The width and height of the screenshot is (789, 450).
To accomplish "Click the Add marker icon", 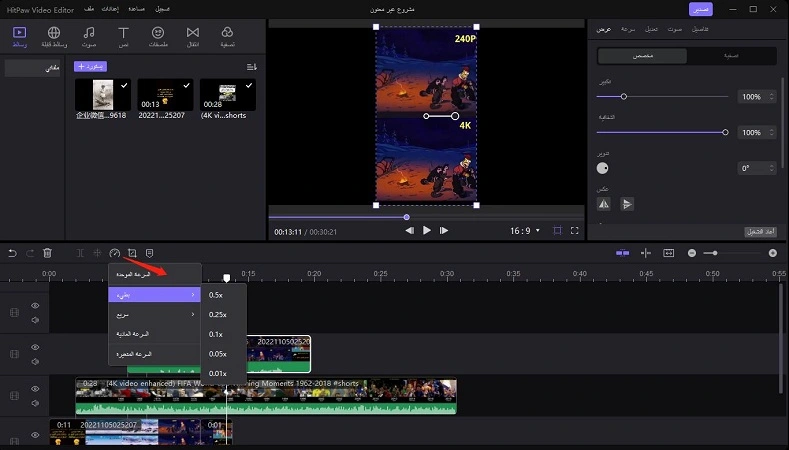I will 149,253.
